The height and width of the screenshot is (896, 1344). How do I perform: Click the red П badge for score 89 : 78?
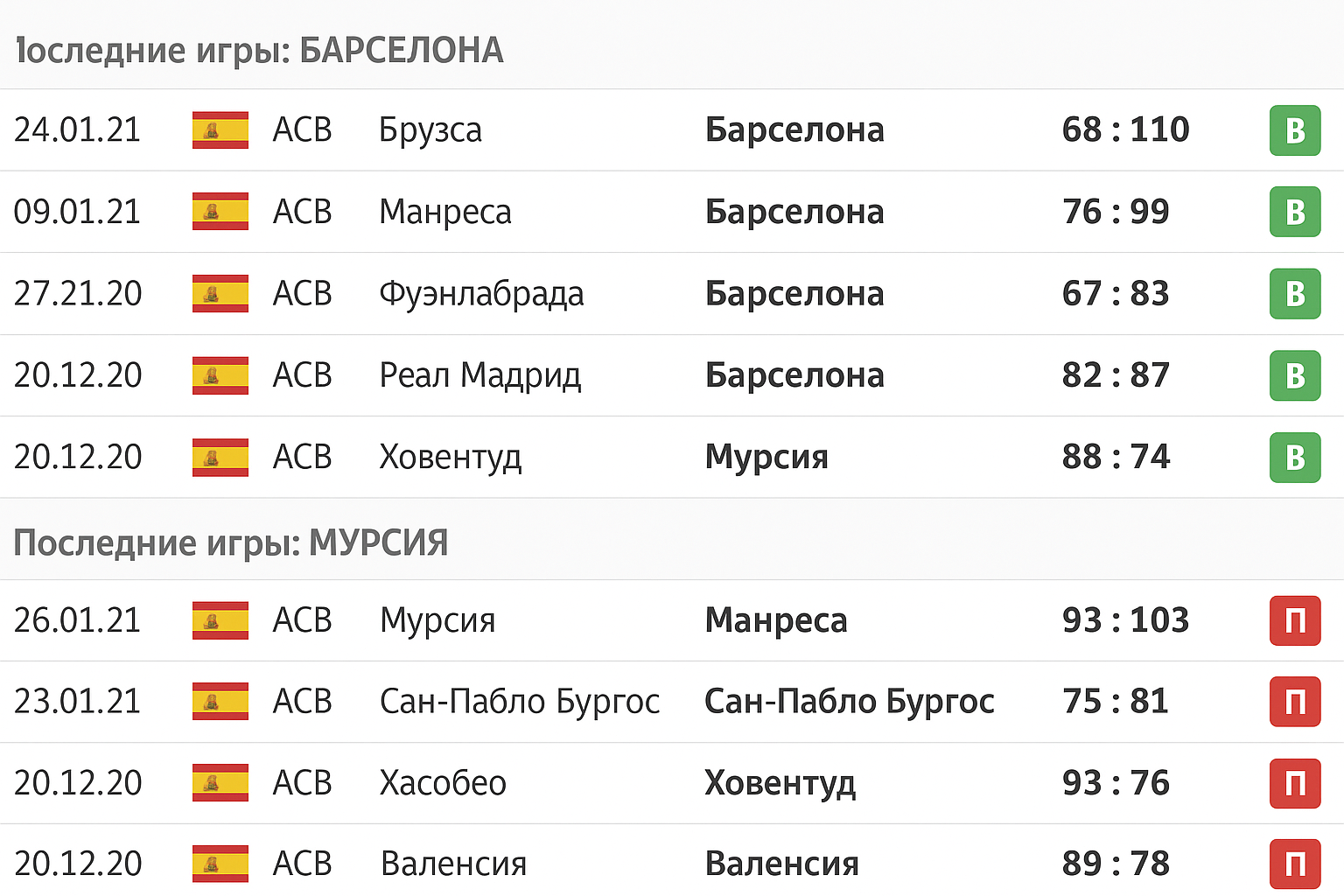click(1295, 864)
